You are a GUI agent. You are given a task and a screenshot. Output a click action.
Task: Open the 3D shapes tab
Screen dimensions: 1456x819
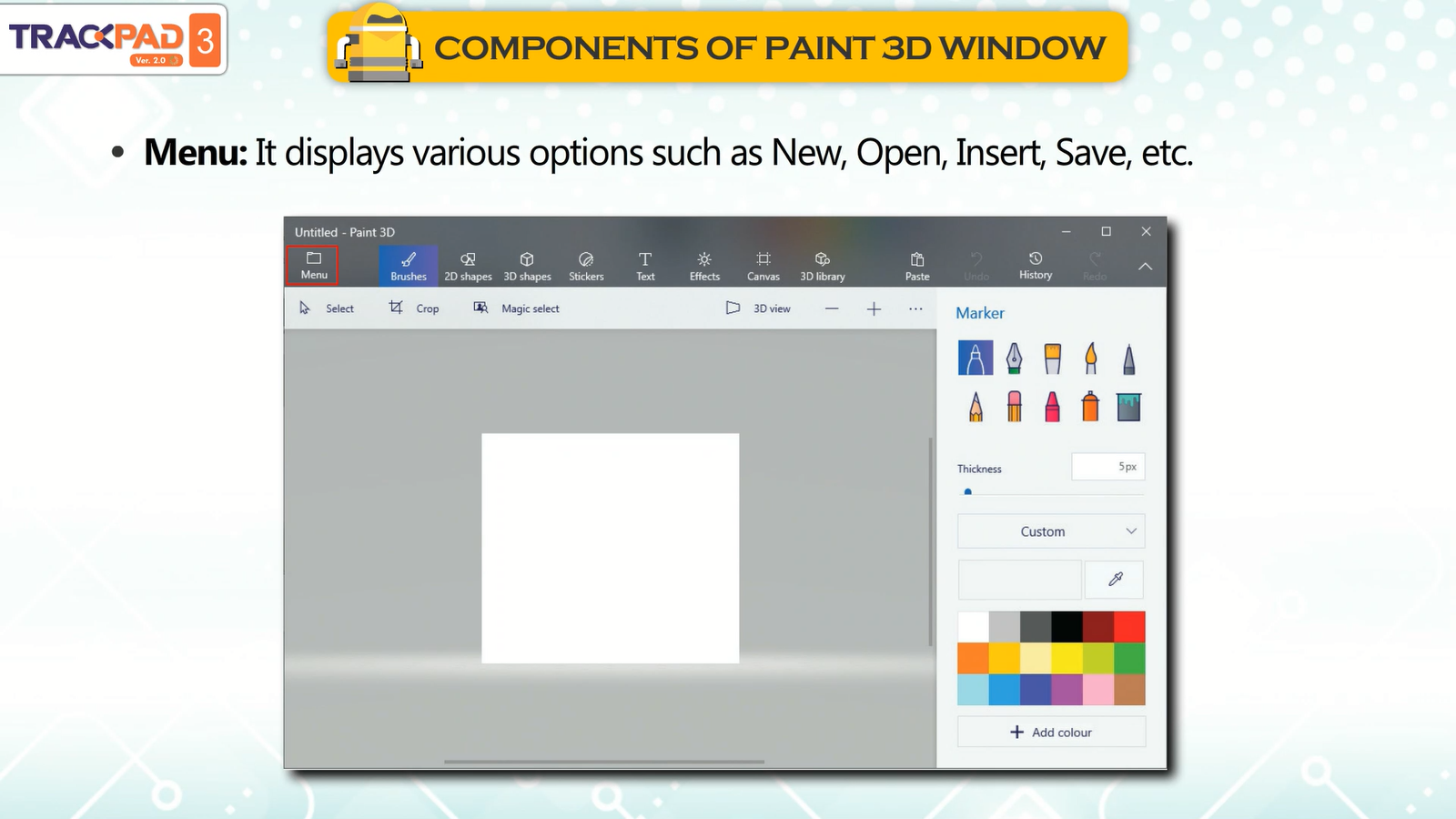pyautogui.click(x=528, y=266)
